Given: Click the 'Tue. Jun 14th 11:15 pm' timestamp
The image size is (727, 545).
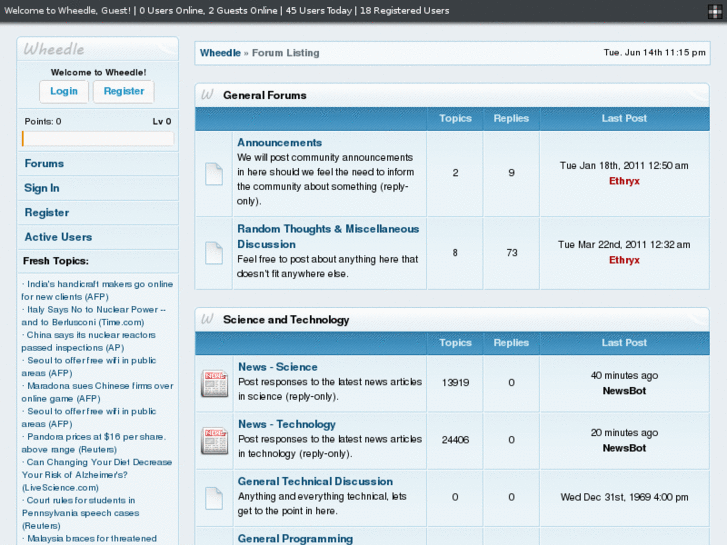Looking at the screenshot, I should pyautogui.click(x=654, y=52).
